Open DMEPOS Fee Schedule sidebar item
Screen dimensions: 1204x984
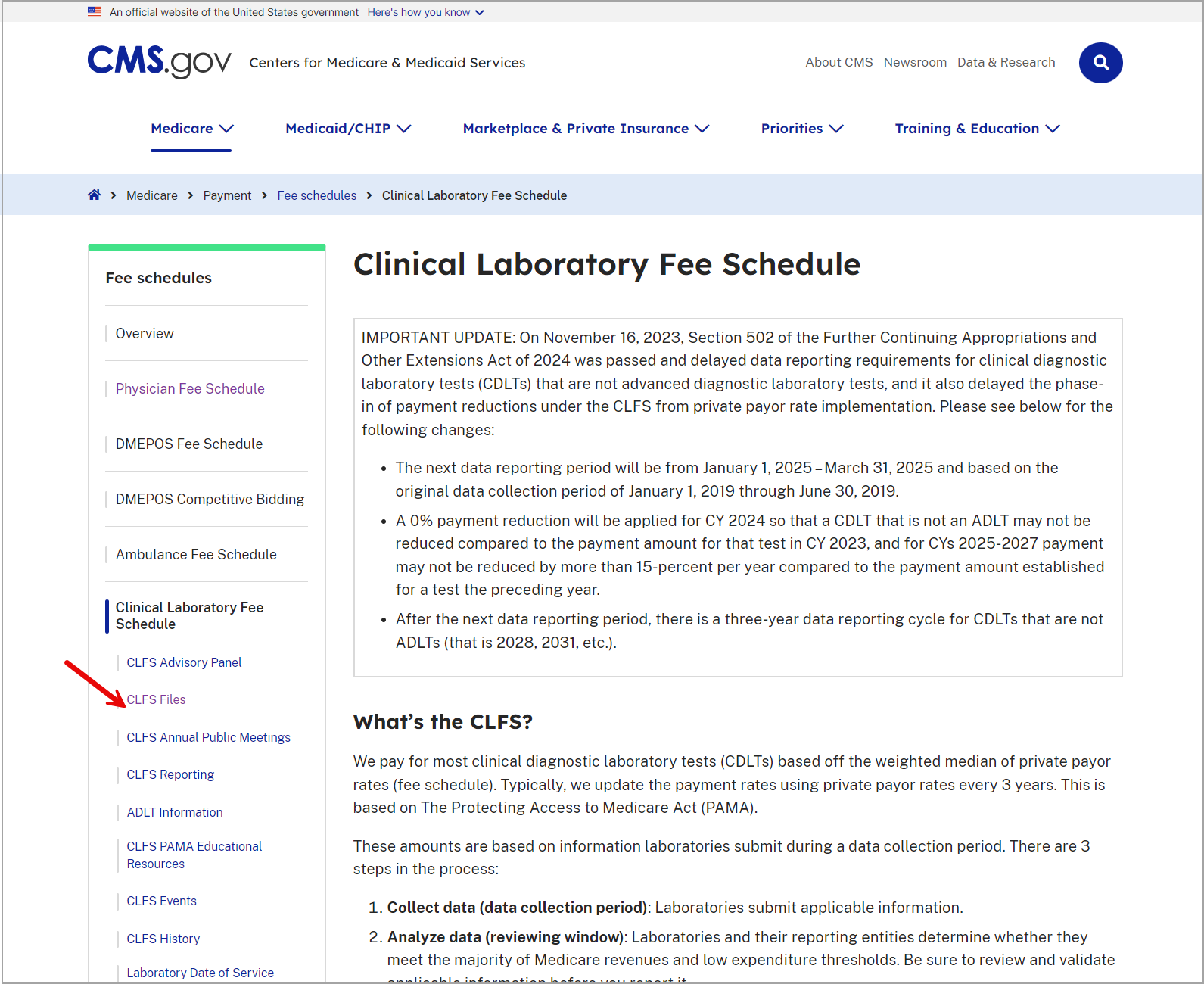click(x=189, y=444)
